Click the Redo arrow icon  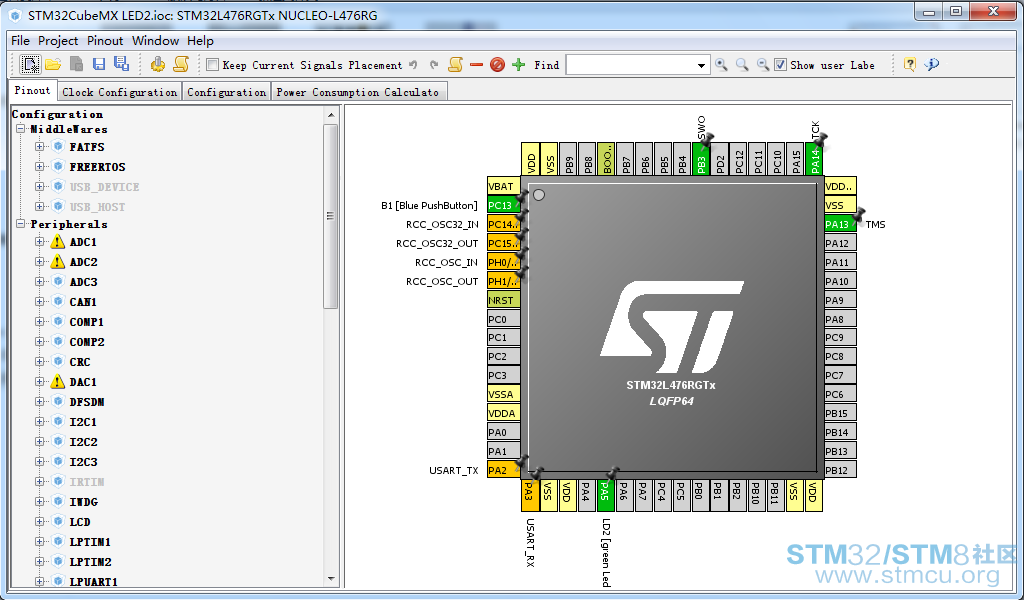[x=434, y=65]
